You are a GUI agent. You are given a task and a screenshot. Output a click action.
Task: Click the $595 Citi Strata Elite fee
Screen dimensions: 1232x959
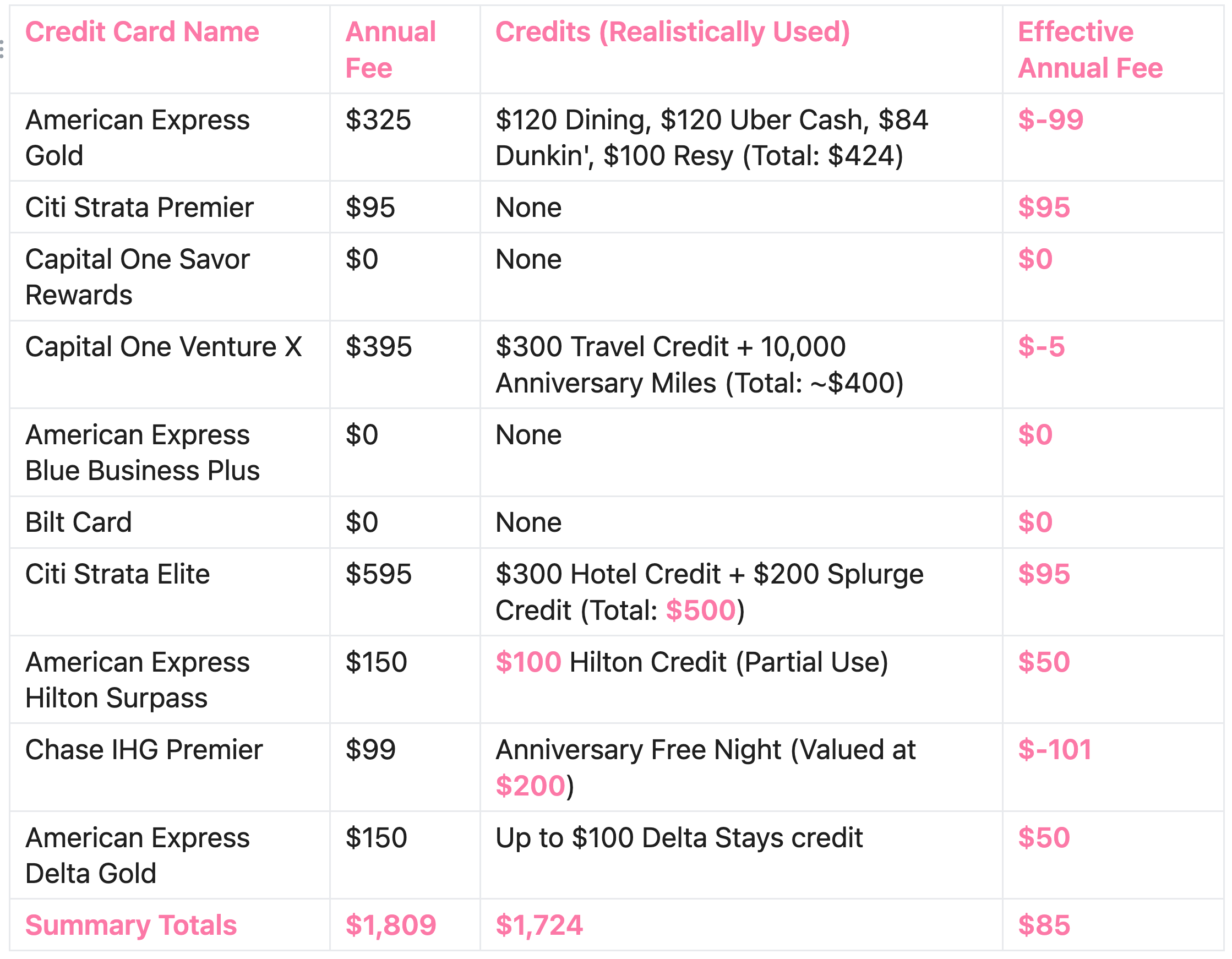[x=379, y=574]
